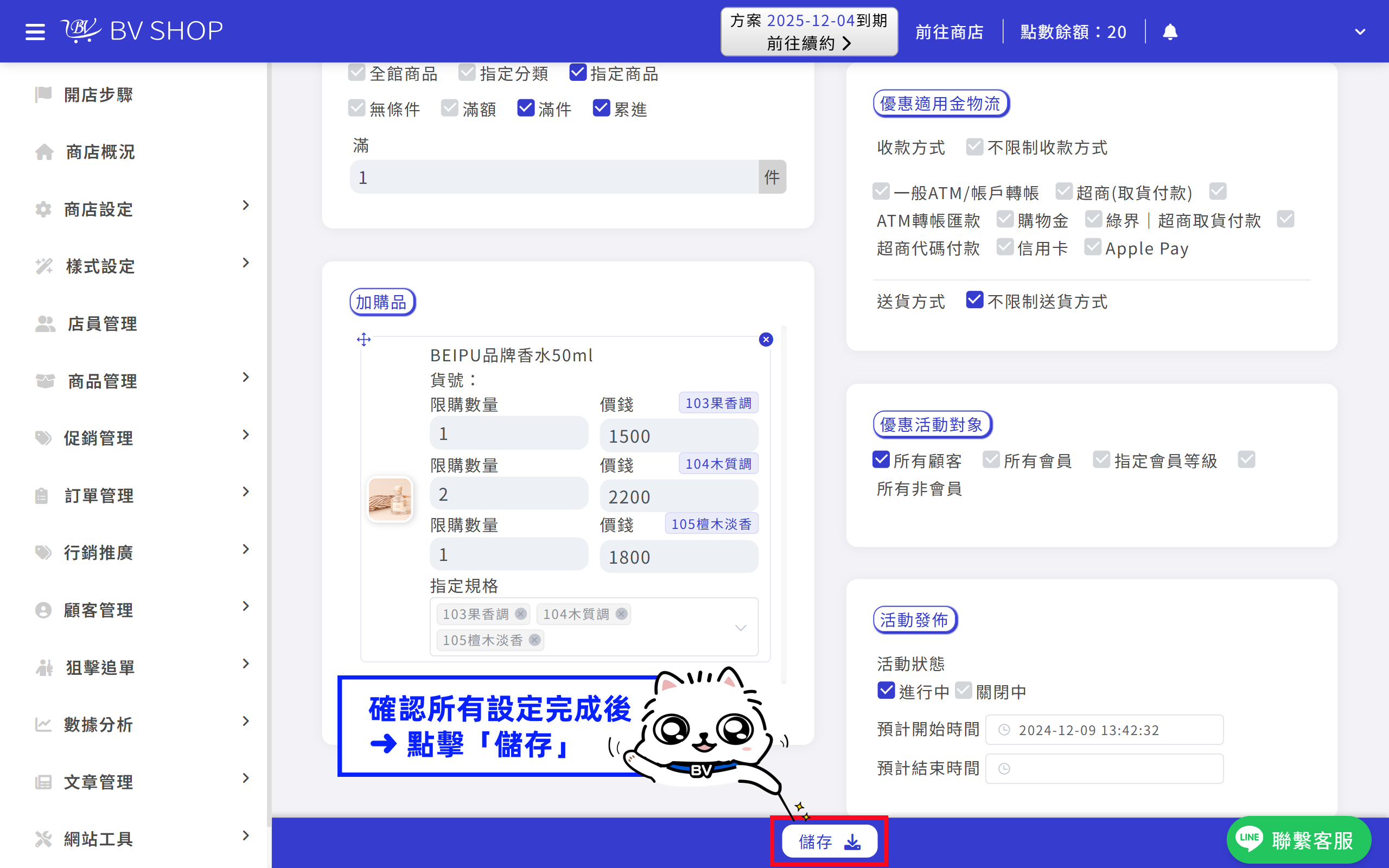
Task: Click the clipboard icon beside 訂單管理
Action: click(x=41, y=495)
